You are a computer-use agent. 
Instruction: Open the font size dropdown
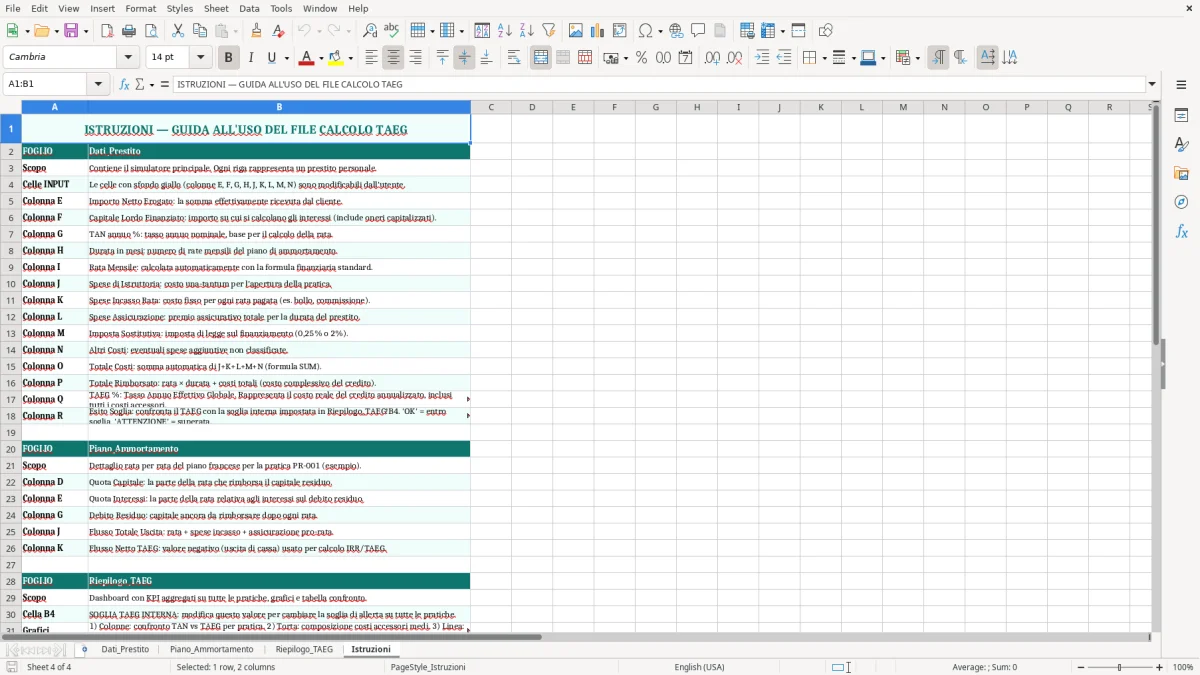(200, 58)
